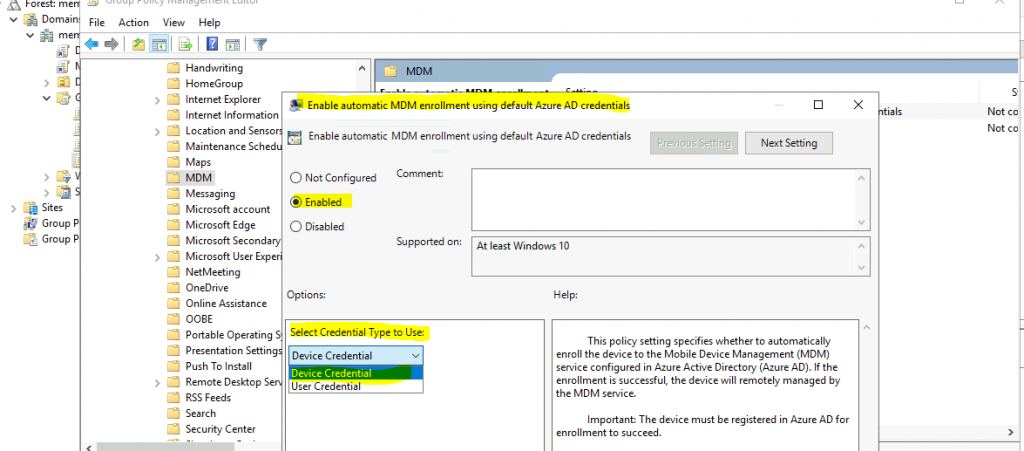Click the folder icon in MDM header bar
Screen dimensions: 1024x451
tap(391, 71)
